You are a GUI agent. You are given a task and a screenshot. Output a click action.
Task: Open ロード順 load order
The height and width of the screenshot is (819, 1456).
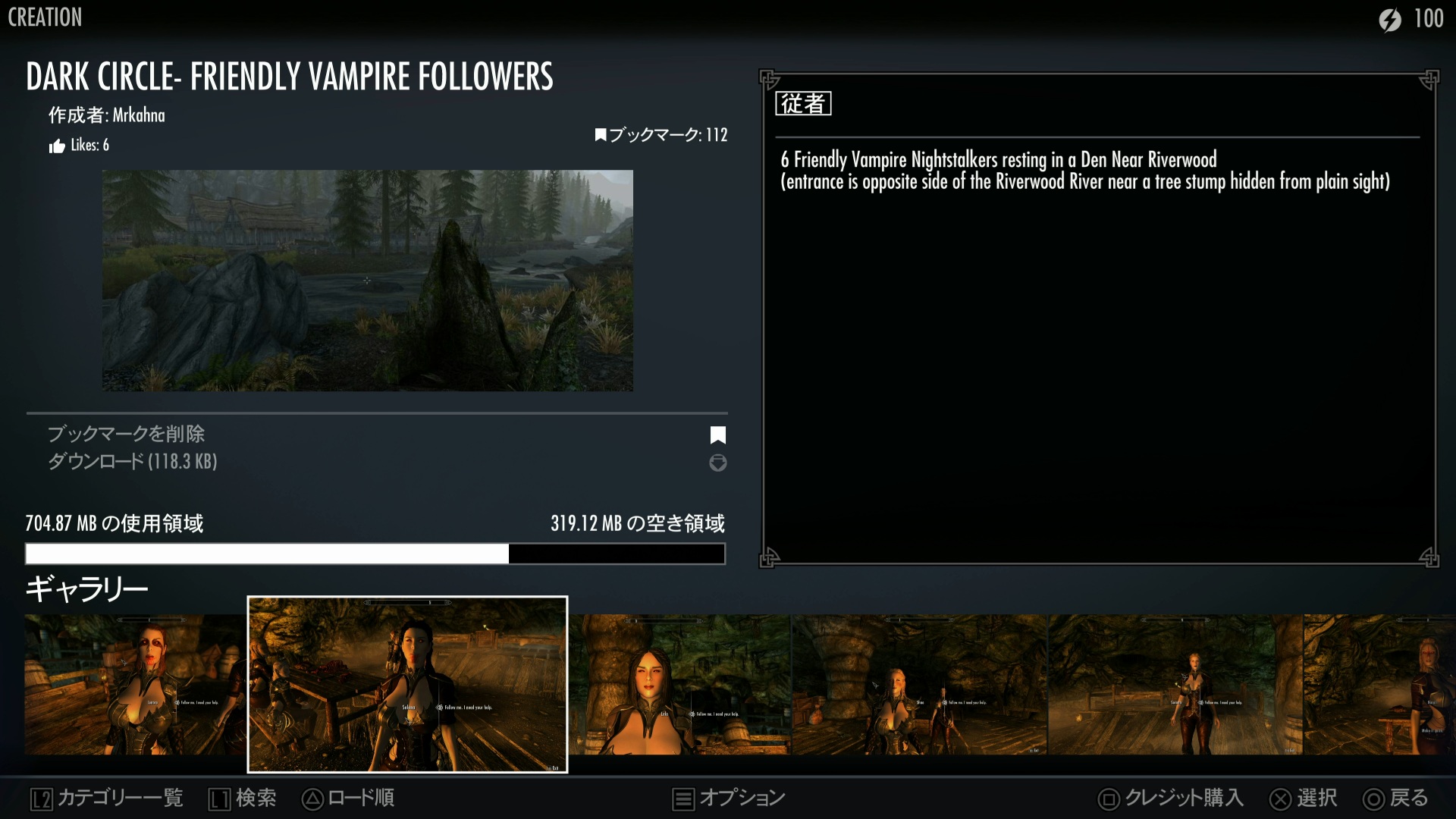click(361, 798)
